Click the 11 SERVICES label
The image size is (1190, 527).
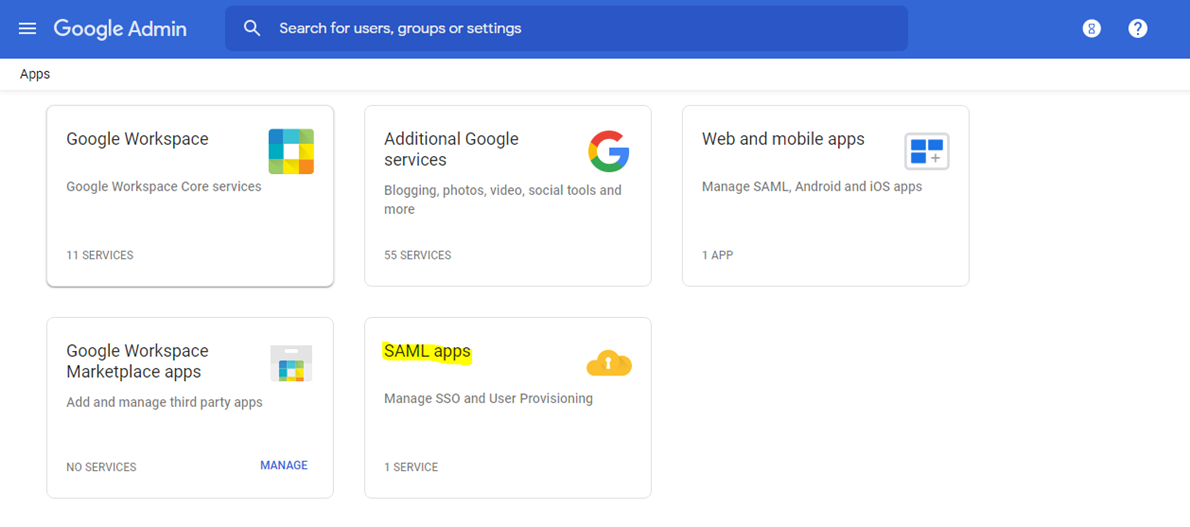coord(100,255)
